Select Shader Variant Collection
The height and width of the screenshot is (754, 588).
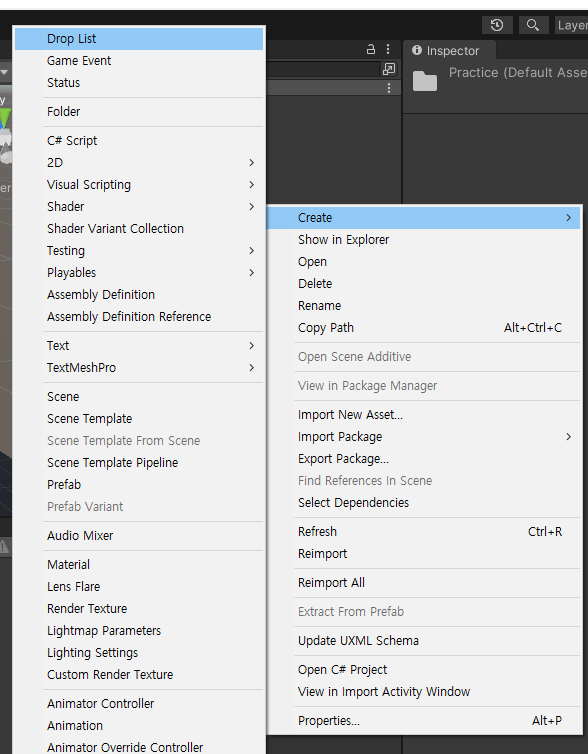(x=139, y=228)
